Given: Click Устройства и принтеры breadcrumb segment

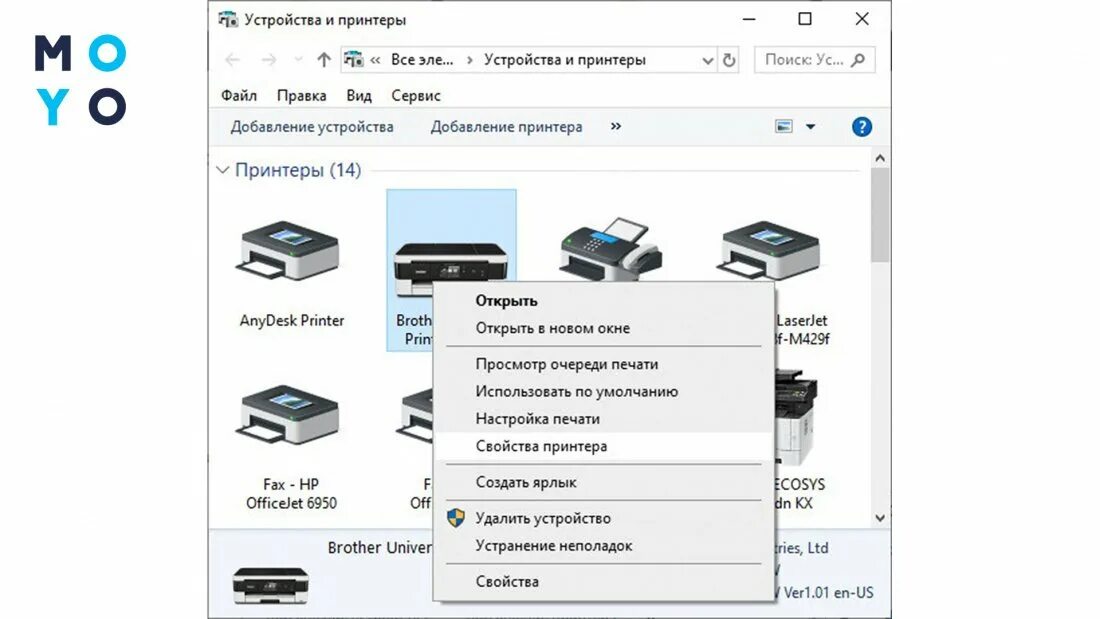Looking at the screenshot, I should pos(565,60).
